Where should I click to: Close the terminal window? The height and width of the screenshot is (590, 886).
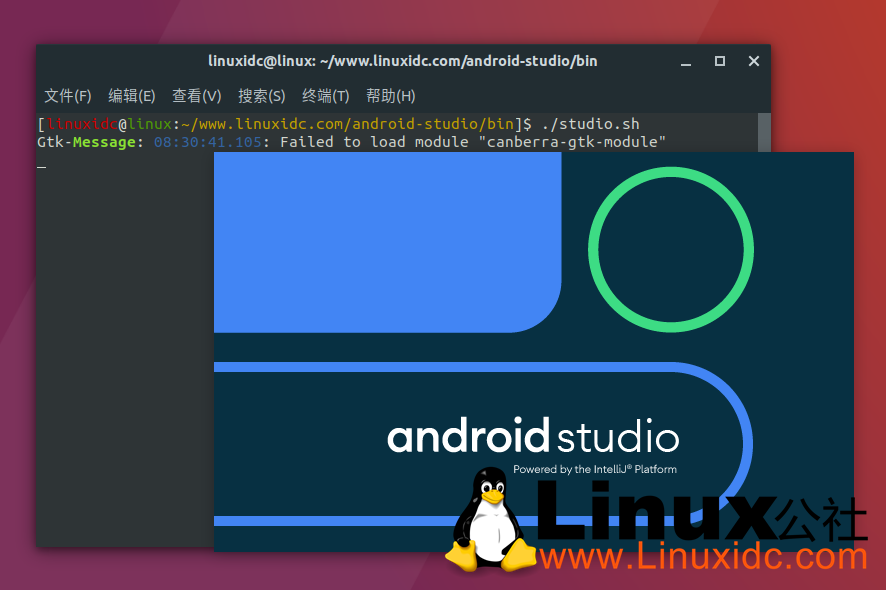754,61
